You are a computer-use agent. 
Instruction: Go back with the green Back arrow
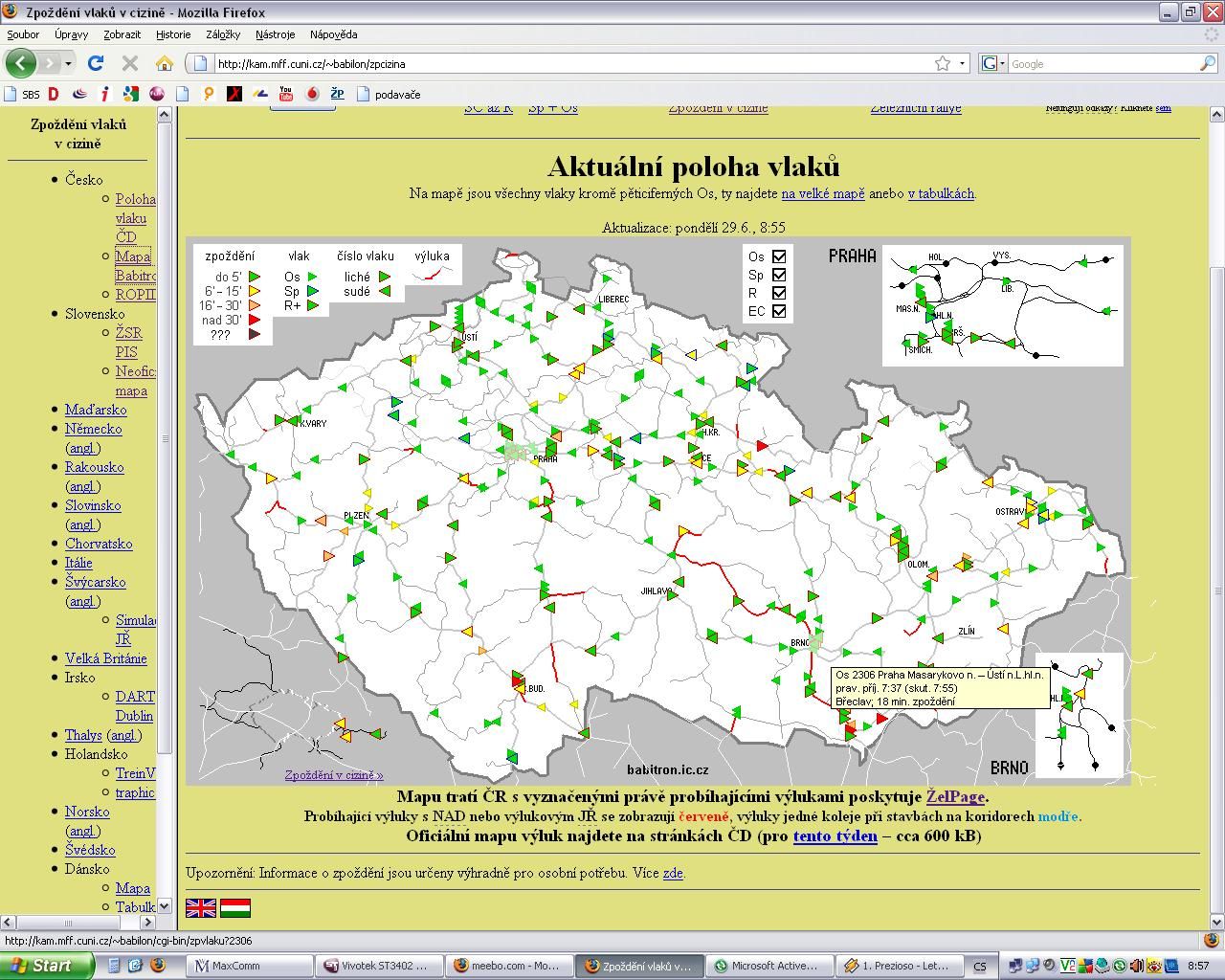point(20,63)
